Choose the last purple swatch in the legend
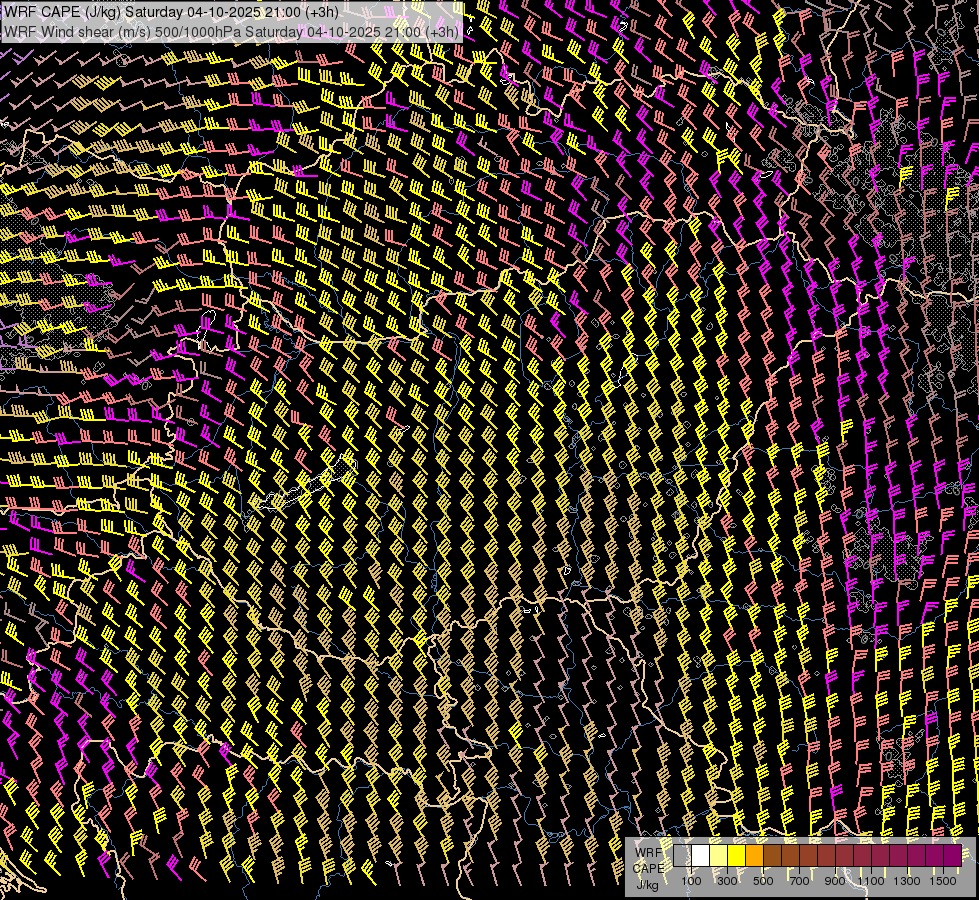The height and width of the screenshot is (900, 979). tap(952, 856)
